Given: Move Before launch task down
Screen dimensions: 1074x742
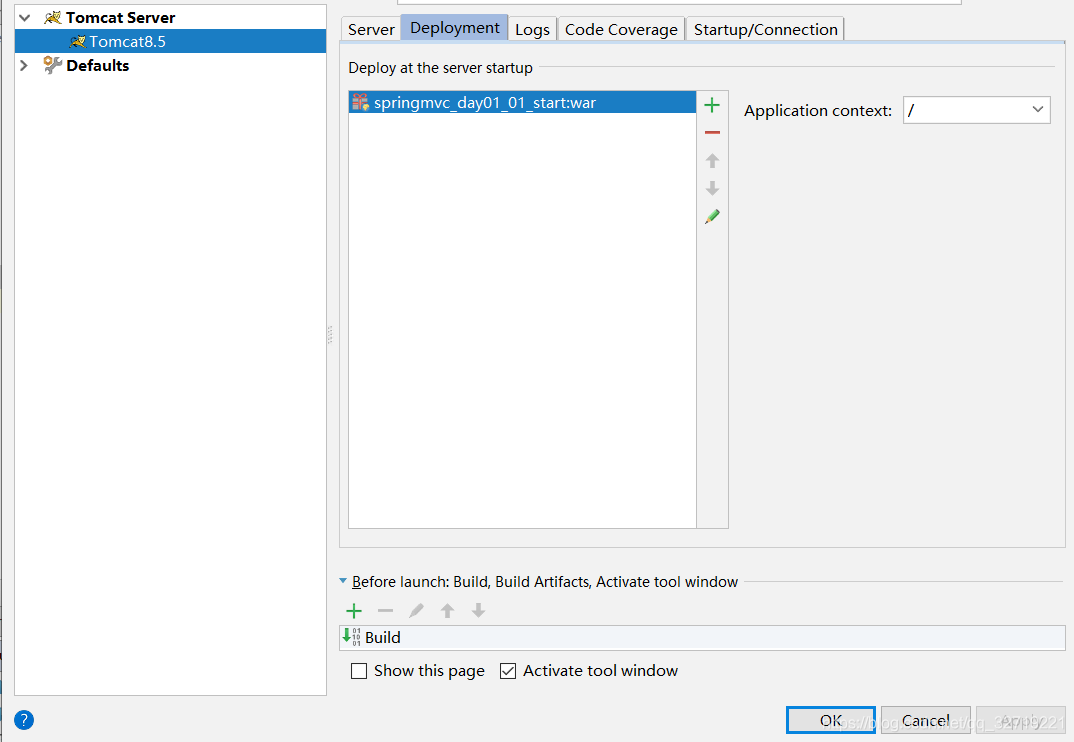Looking at the screenshot, I should click(478, 610).
